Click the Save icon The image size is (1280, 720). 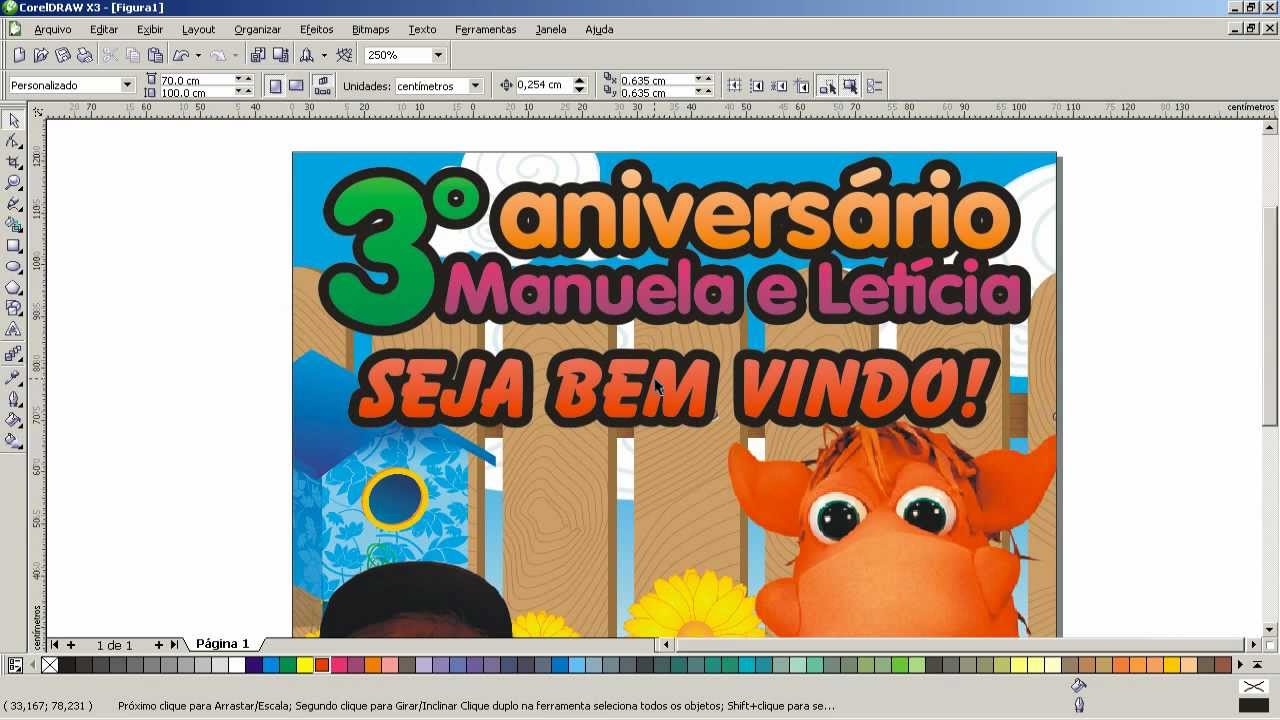pos(63,55)
